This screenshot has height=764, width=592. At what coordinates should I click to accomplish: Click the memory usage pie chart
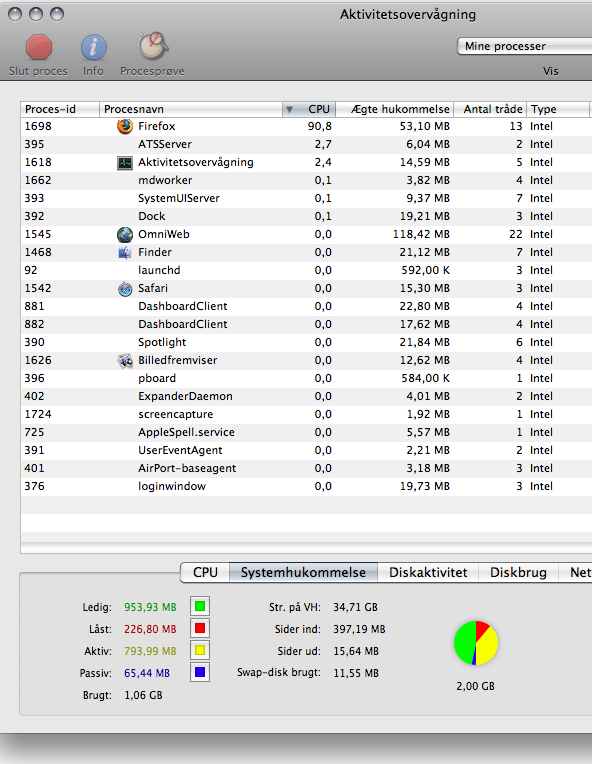pos(476,643)
